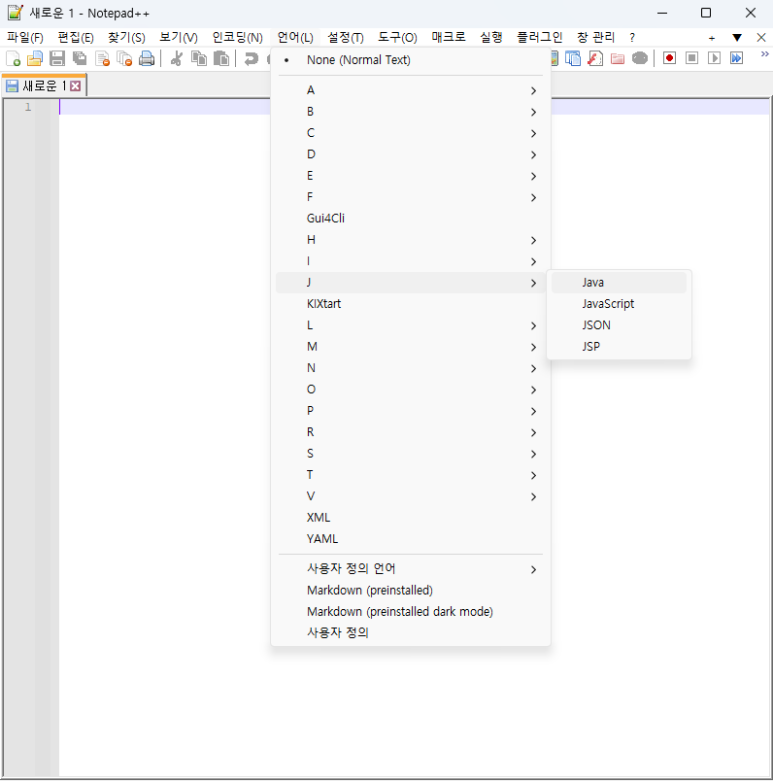773x781 pixels.
Task: Click the Print toolbar icon
Action: pos(146,59)
